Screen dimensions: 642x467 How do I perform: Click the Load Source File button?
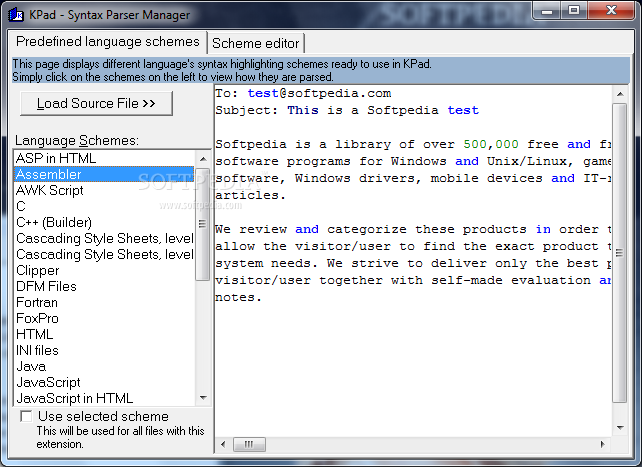click(96, 103)
